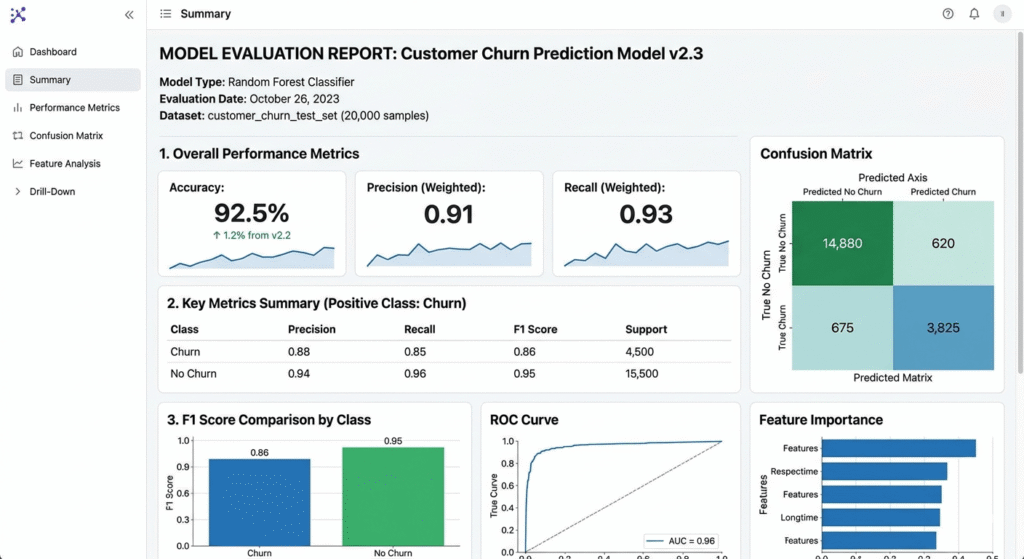Image resolution: width=1024 pixels, height=559 pixels.
Task: Open the notifications bell icon
Action: [x=974, y=14]
